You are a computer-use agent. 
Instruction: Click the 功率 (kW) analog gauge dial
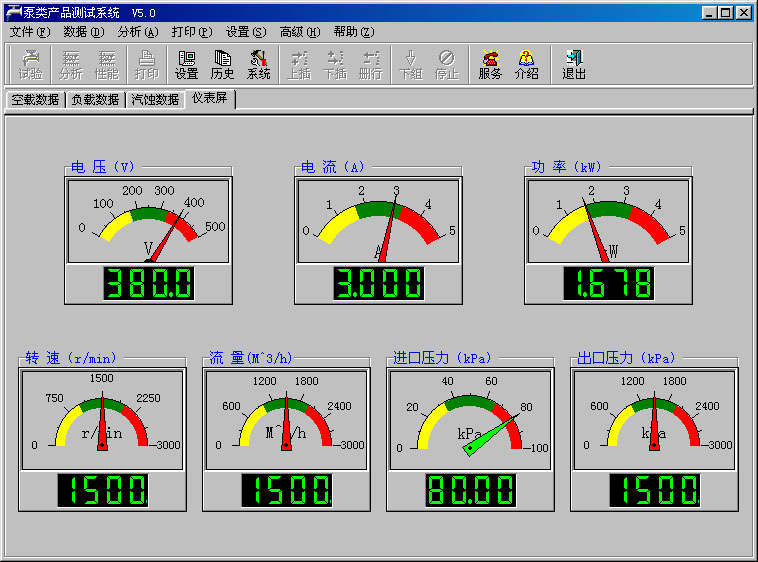point(609,221)
